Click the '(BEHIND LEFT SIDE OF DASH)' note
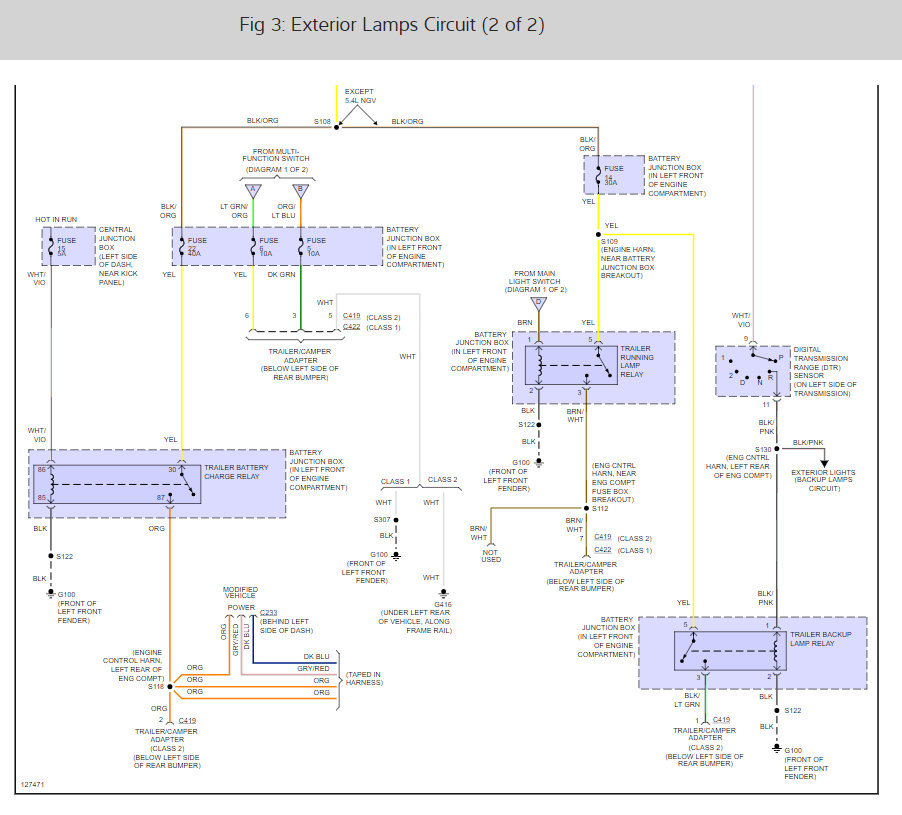902x815 pixels. [286, 626]
